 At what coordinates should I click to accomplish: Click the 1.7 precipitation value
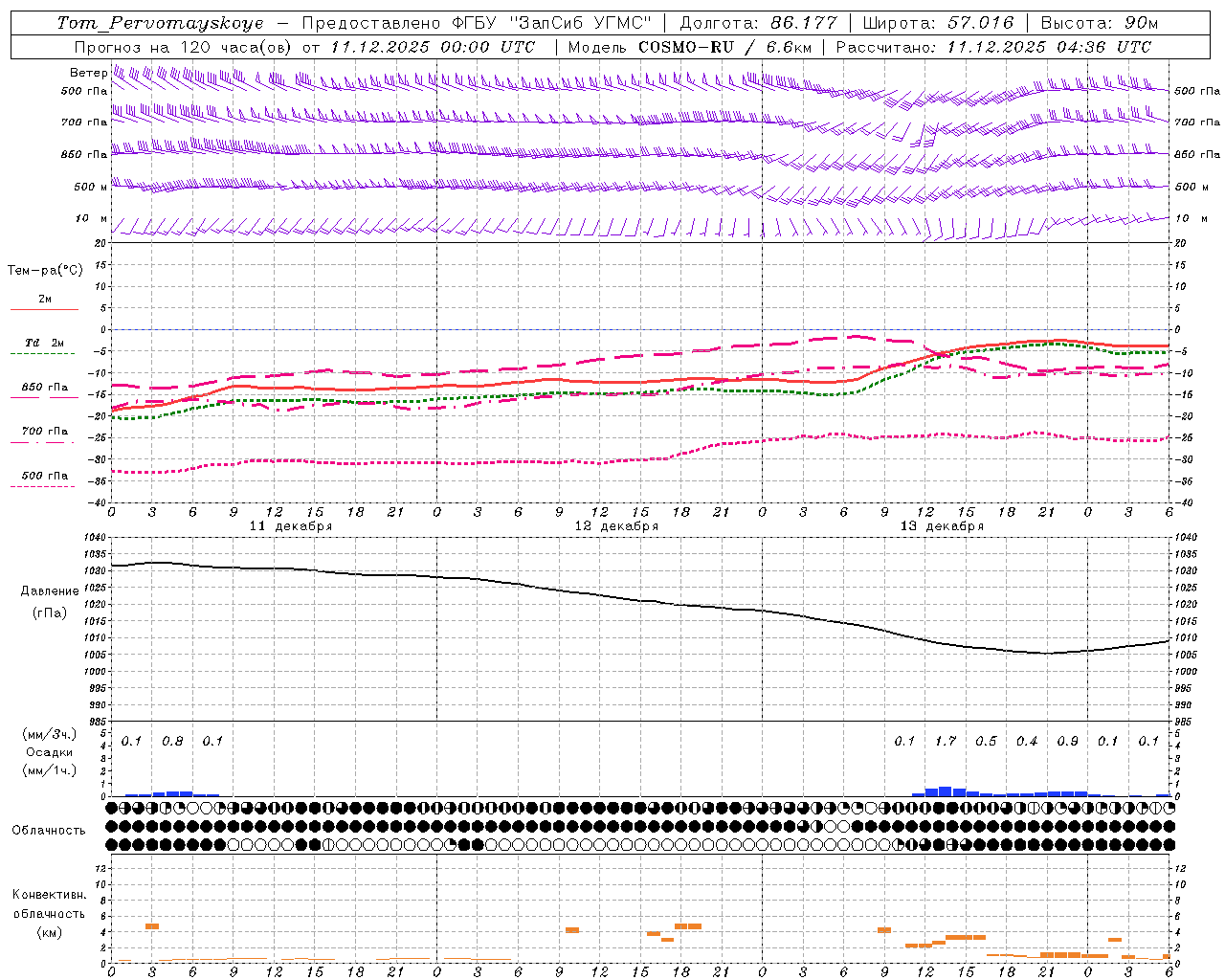coord(946,741)
